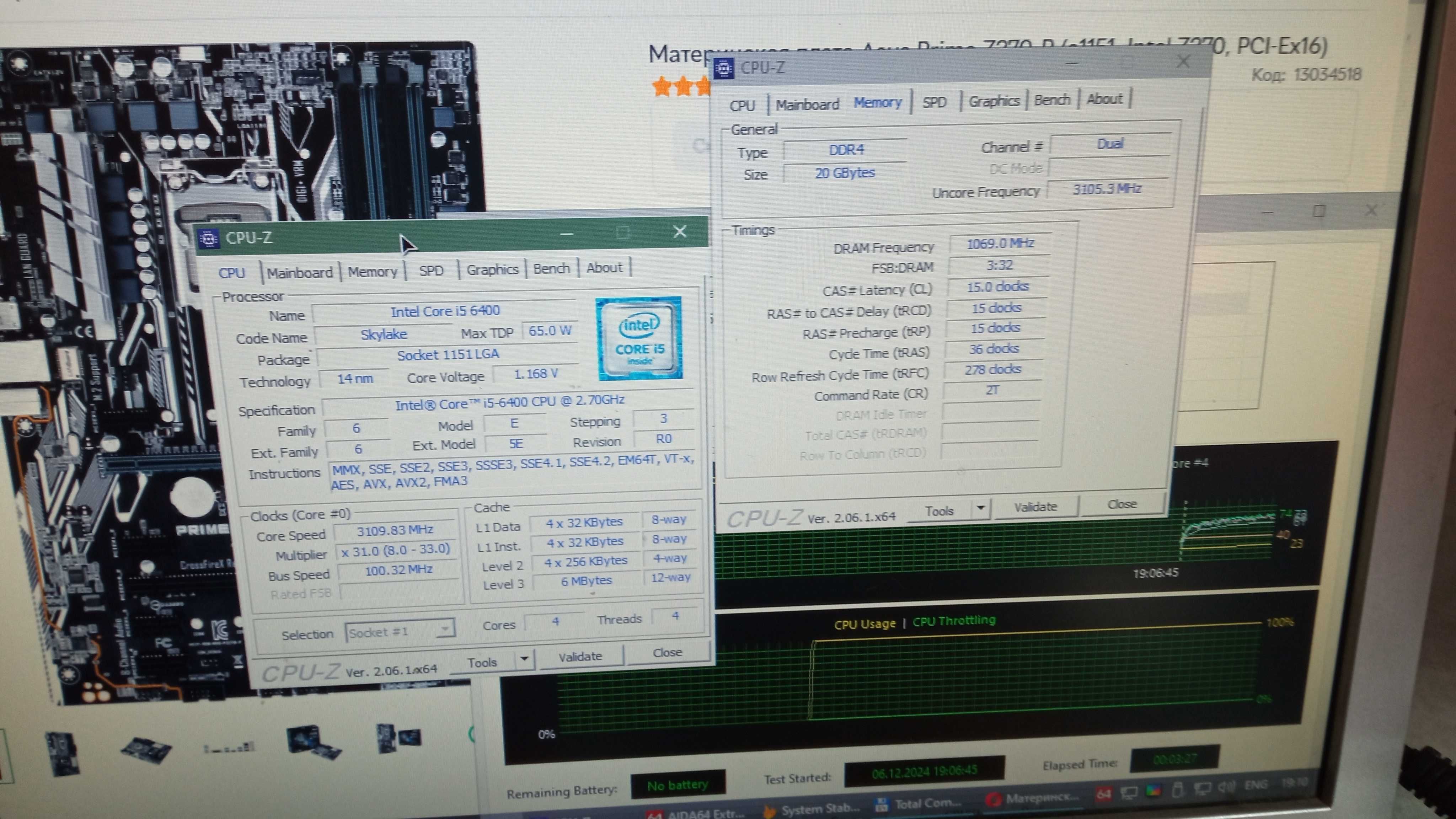Click the DRAM Frequency value 1069.0 MHz

pyautogui.click(x=1000, y=243)
